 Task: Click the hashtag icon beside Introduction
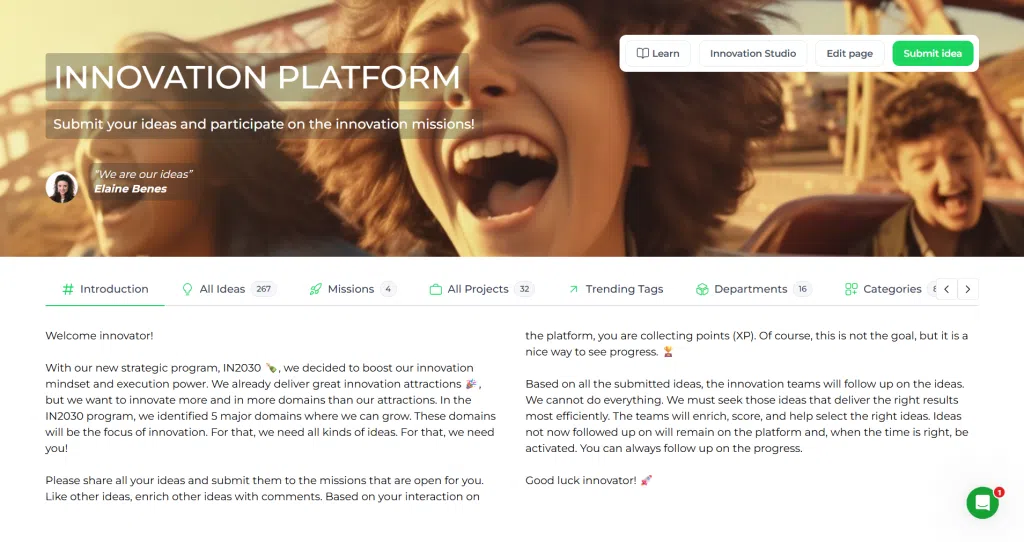click(67, 289)
